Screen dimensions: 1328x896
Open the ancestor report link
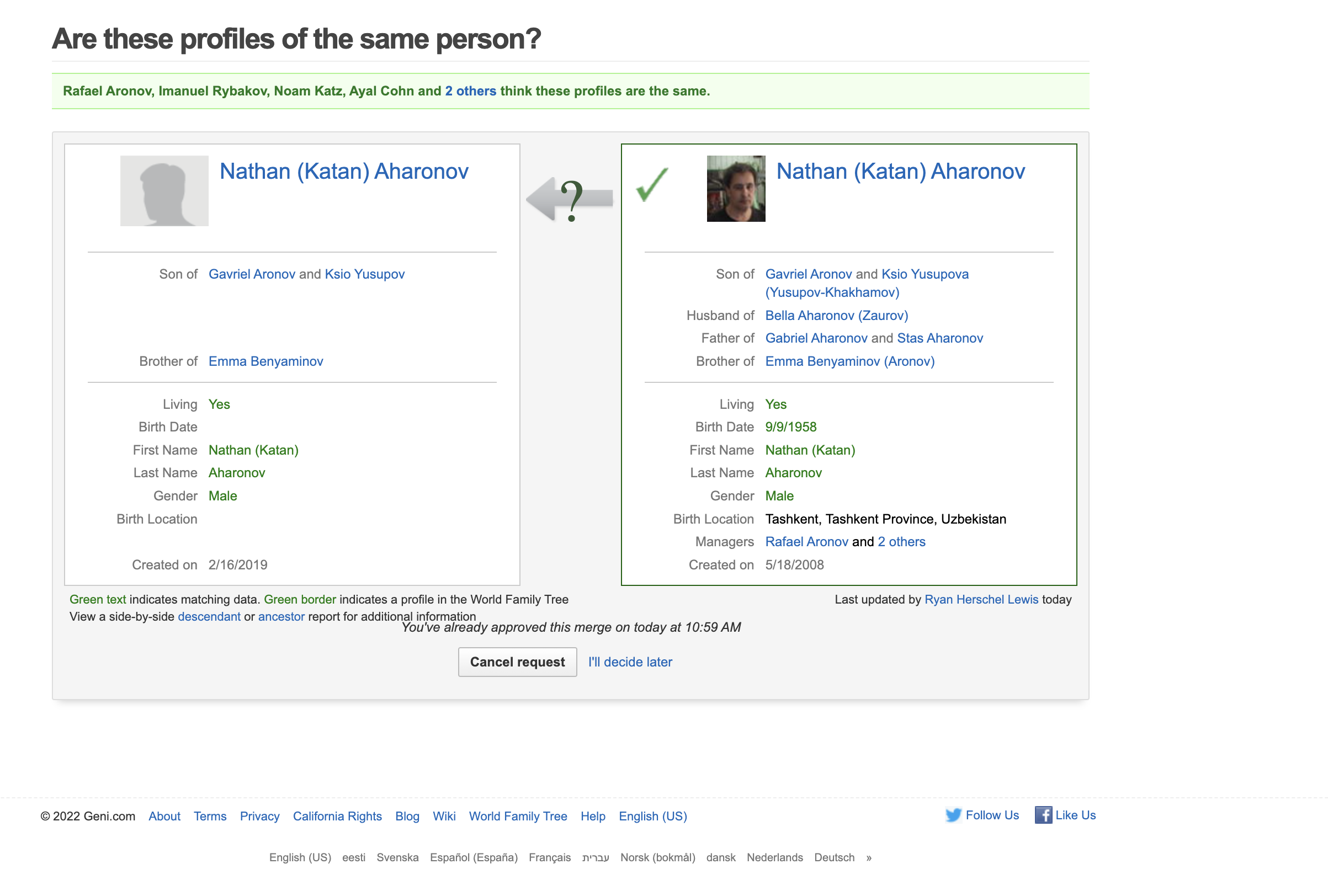coord(281,617)
